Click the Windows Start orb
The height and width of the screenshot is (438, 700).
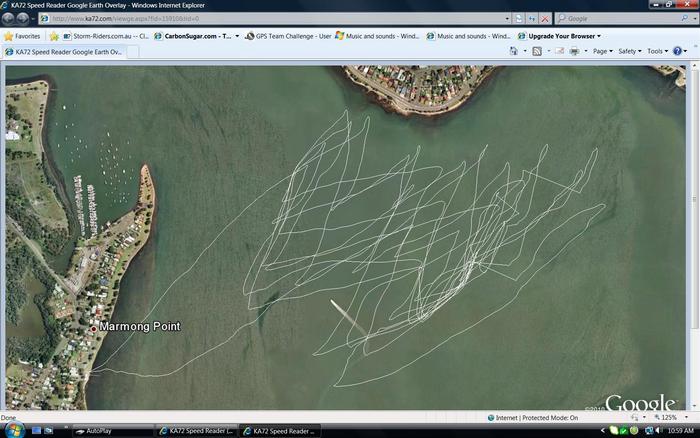10,431
